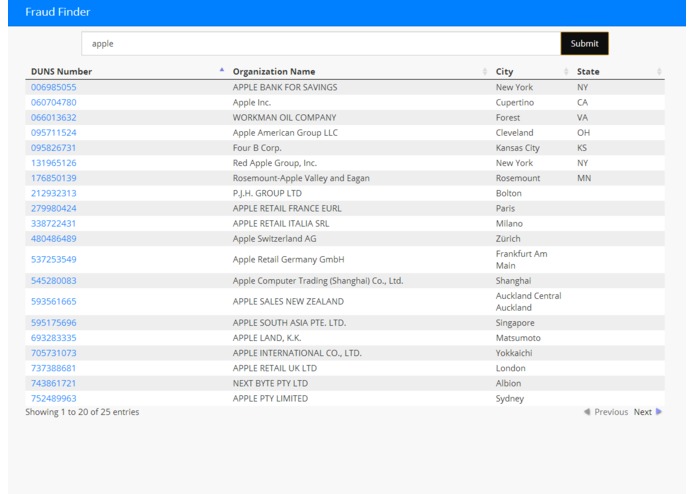Open DUNS link 066013632
Image resolution: width=695 pixels, height=494 pixels.
tap(54, 117)
